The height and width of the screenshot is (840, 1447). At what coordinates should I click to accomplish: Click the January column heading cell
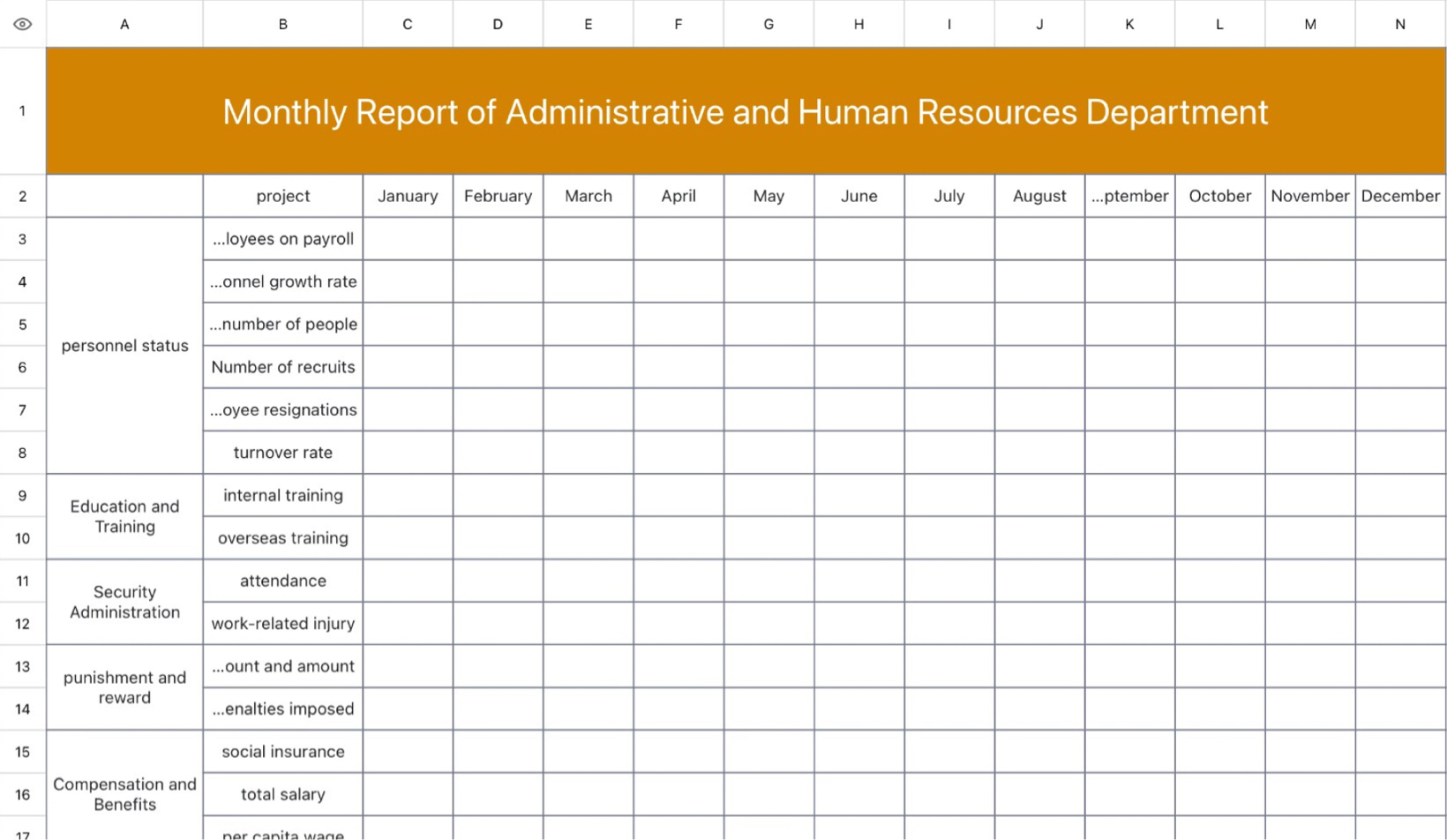coord(408,196)
